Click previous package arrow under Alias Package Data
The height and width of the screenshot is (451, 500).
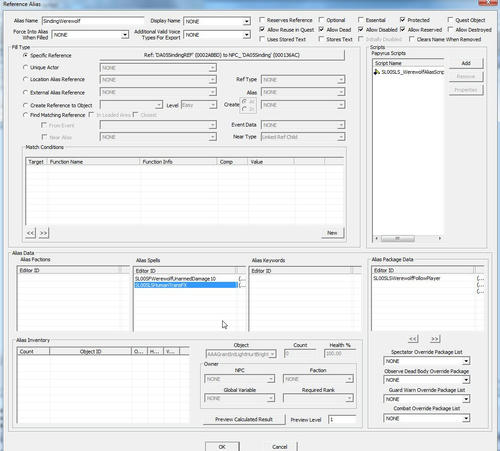[x=413, y=339]
